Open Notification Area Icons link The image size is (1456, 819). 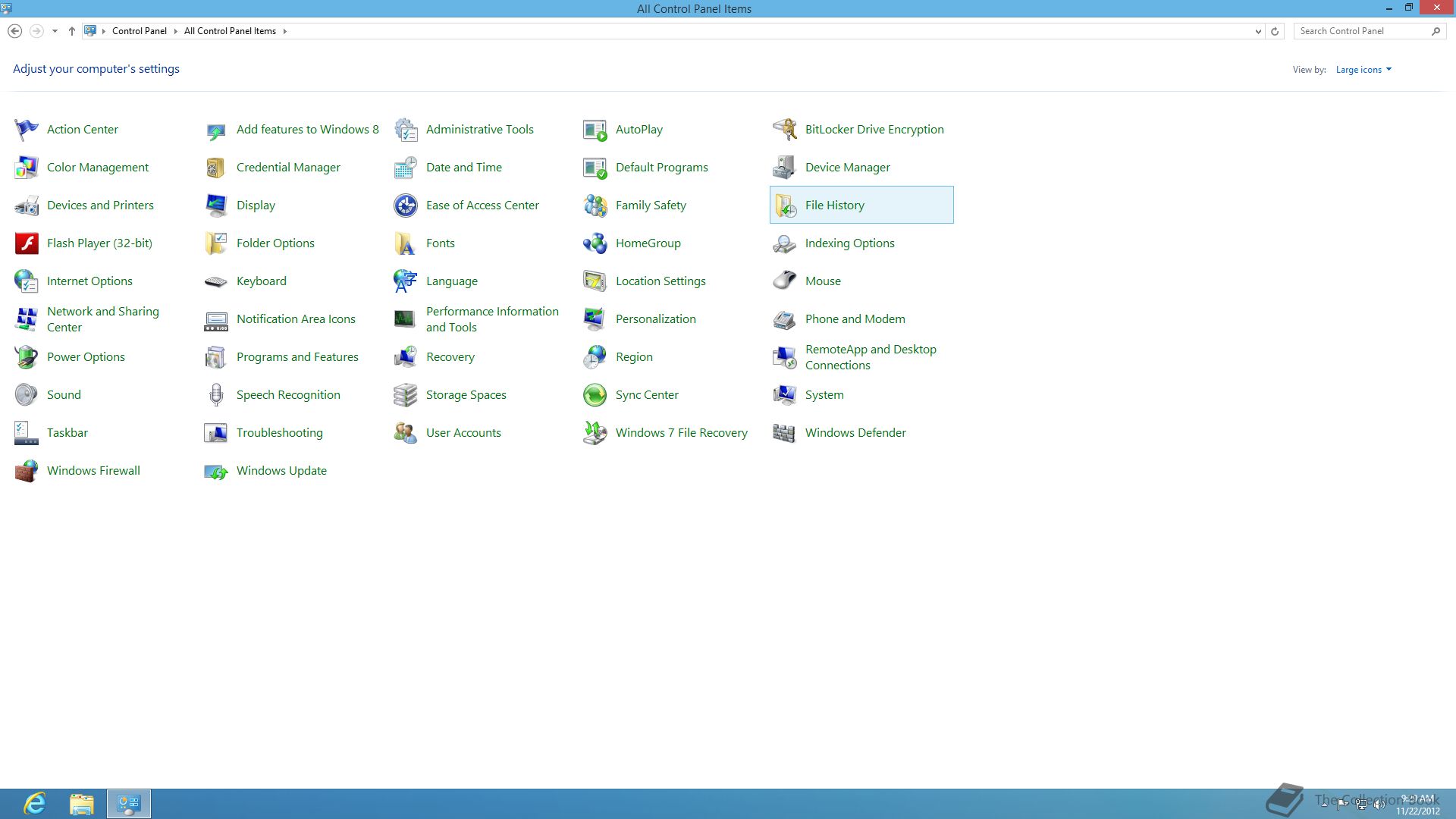pos(296,319)
